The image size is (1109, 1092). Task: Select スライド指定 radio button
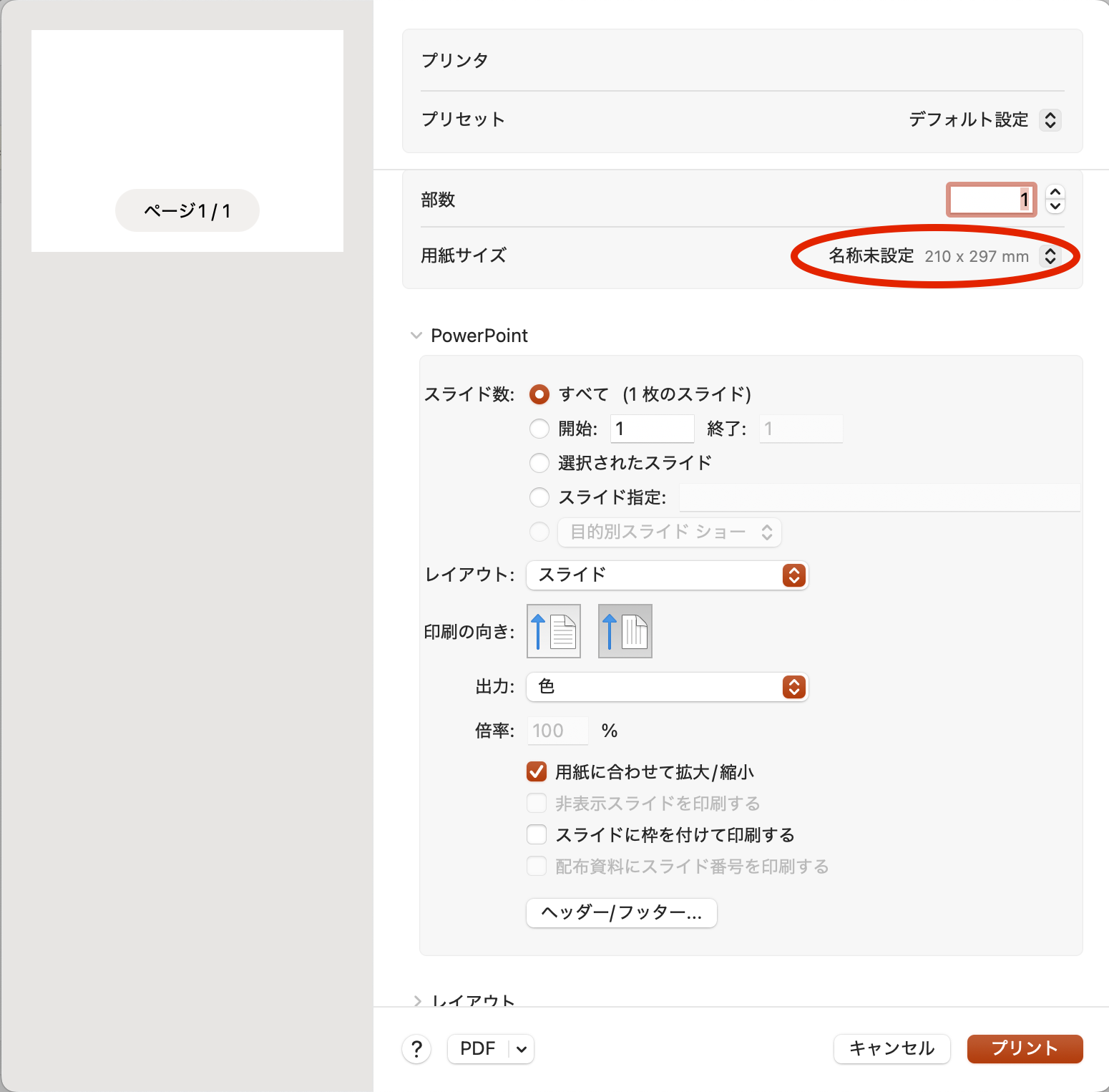539,497
